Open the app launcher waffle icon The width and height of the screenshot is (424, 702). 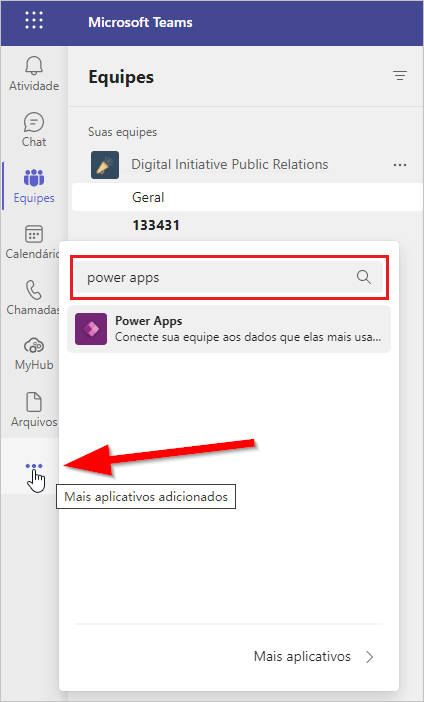[x=34, y=21]
